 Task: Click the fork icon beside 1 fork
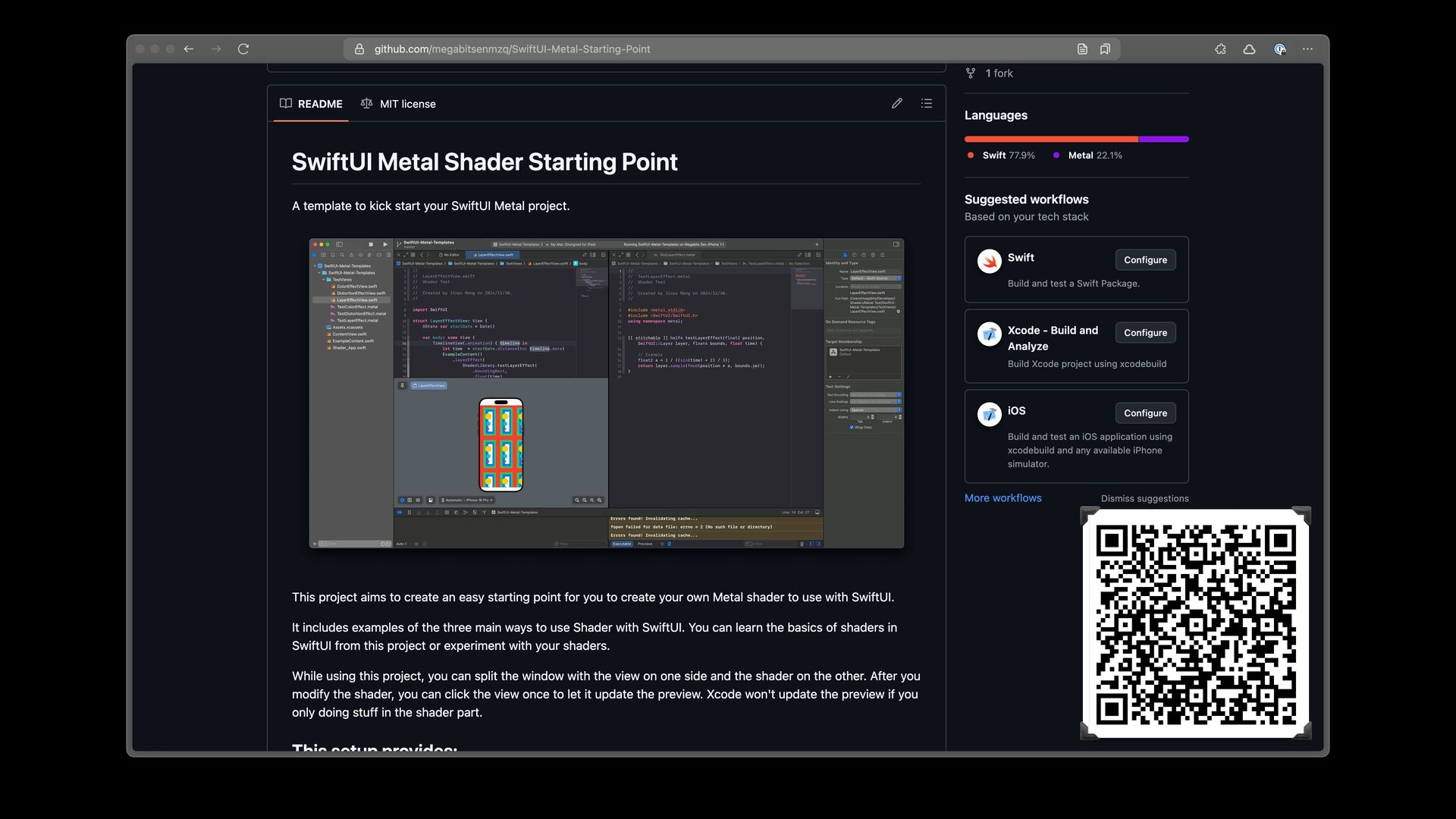(971, 74)
